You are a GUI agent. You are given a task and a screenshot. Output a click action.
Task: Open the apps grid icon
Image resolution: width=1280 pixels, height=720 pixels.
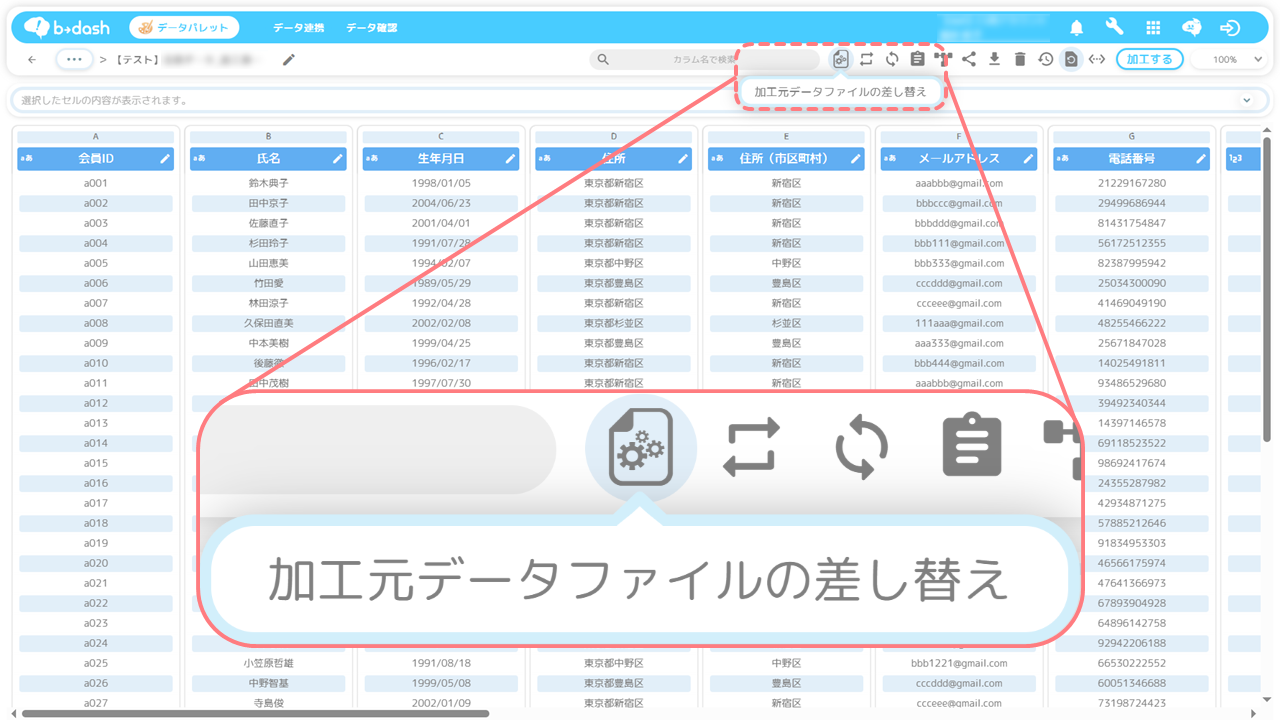1153,28
